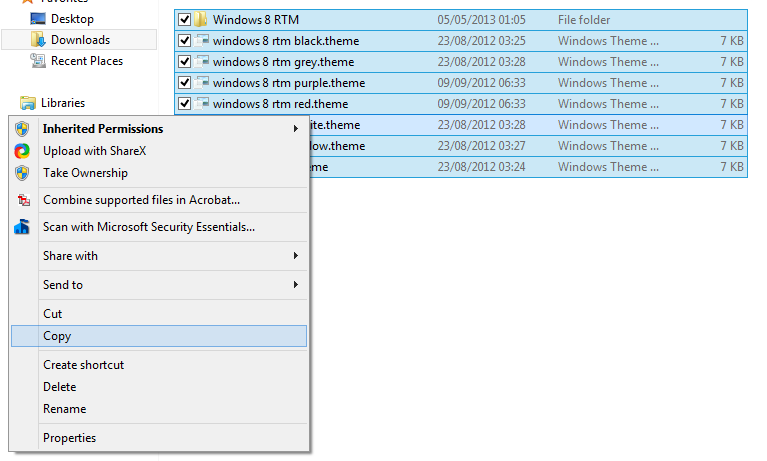Click the Inherited Permissions shield icon
This screenshot has width=767, height=461.
(x=22, y=129)
